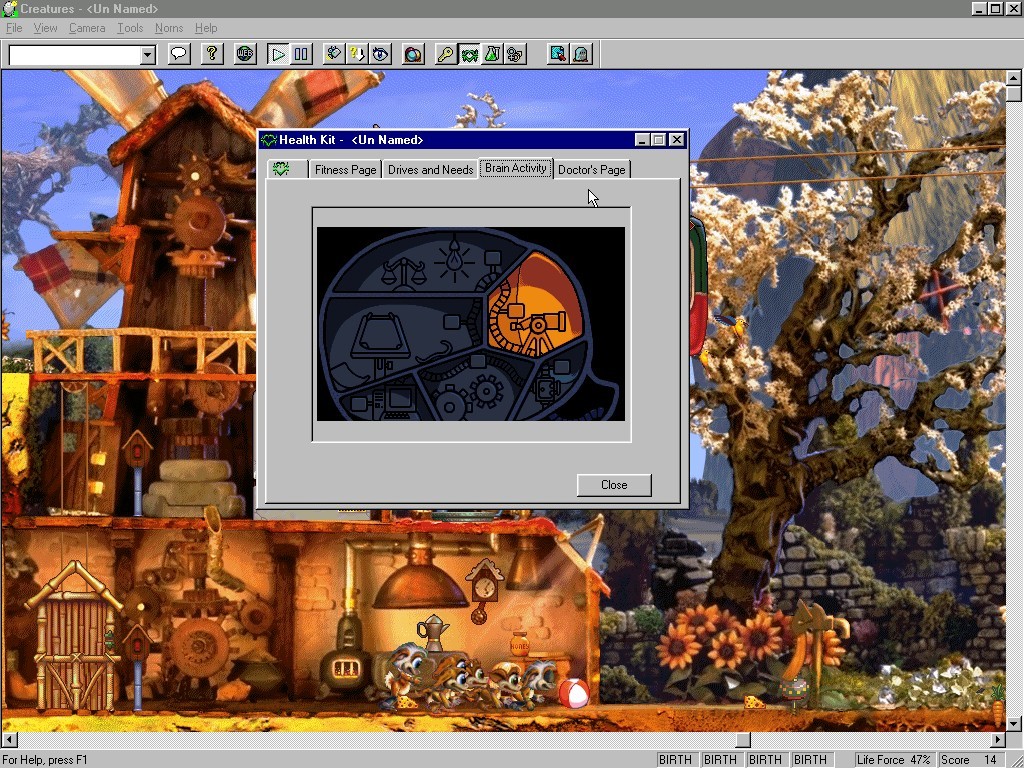1024x768 pixels.
Task: Click the highlighted orange telescope brain lobe
Action: [x=537, y=307]
